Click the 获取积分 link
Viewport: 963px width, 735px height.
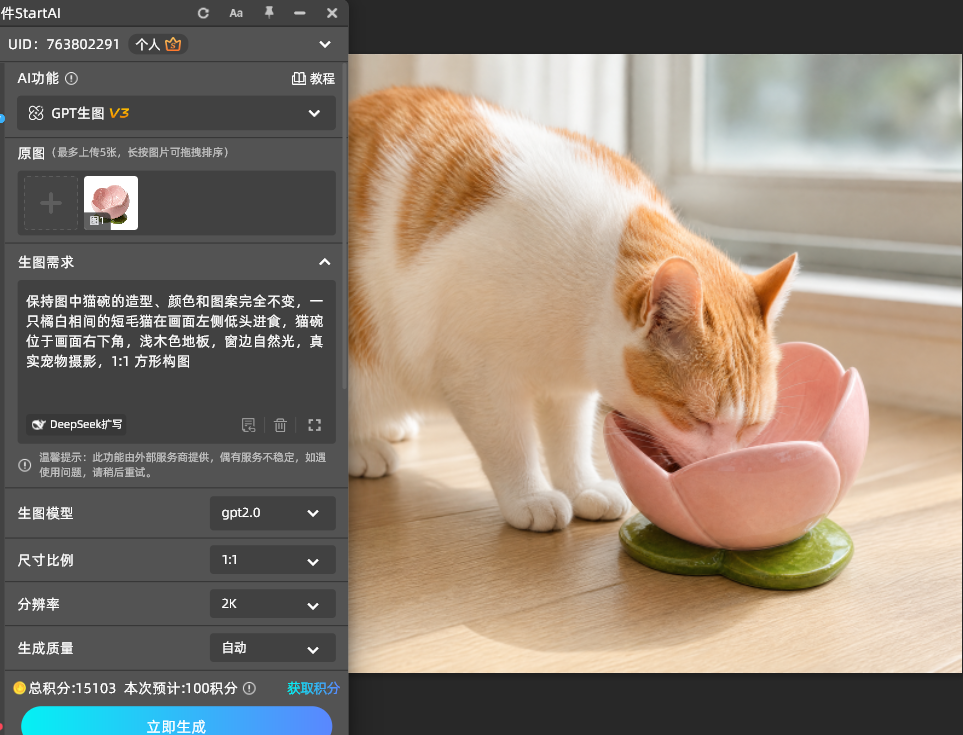(313, 688)
